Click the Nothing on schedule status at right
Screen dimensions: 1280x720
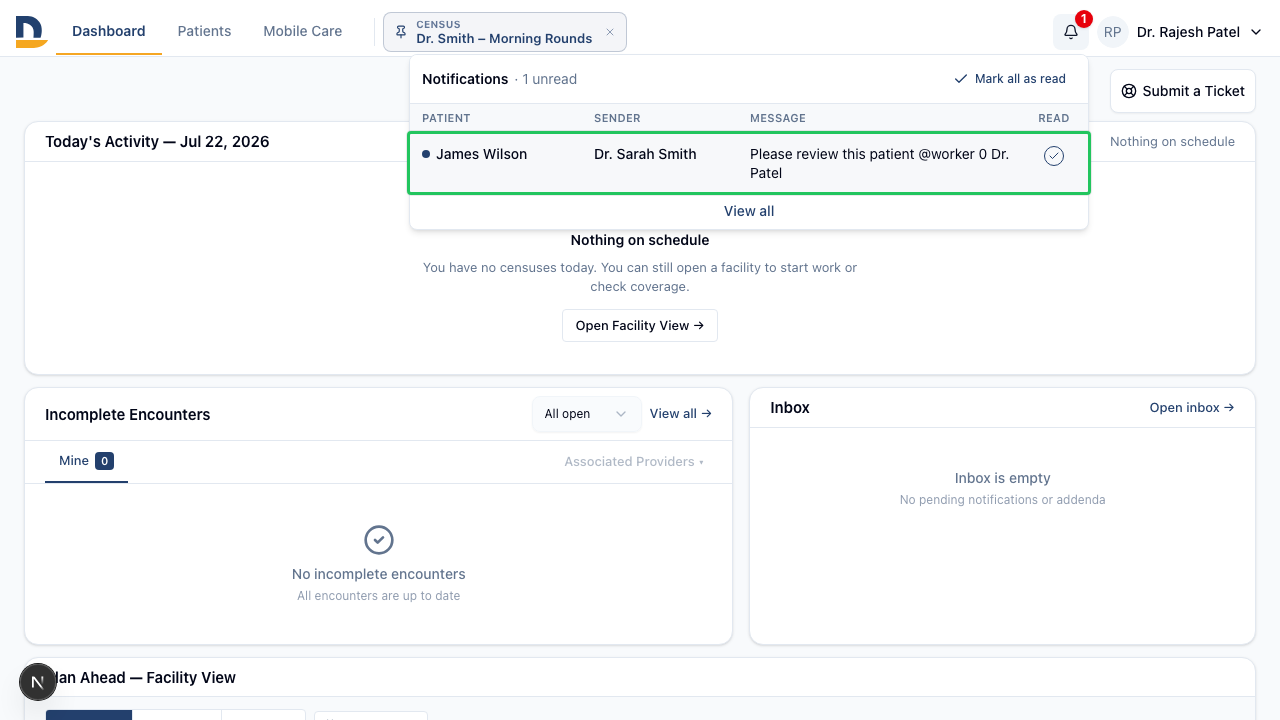(x=1172, y=142)
